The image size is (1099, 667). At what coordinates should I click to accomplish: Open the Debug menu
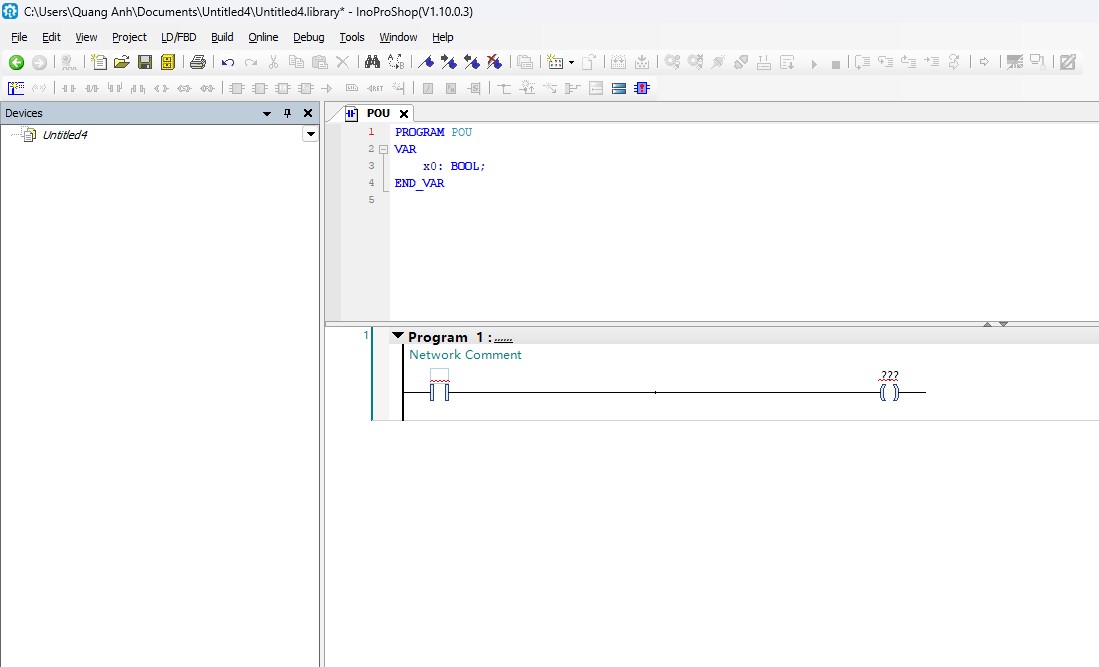(x=308, y=37)
